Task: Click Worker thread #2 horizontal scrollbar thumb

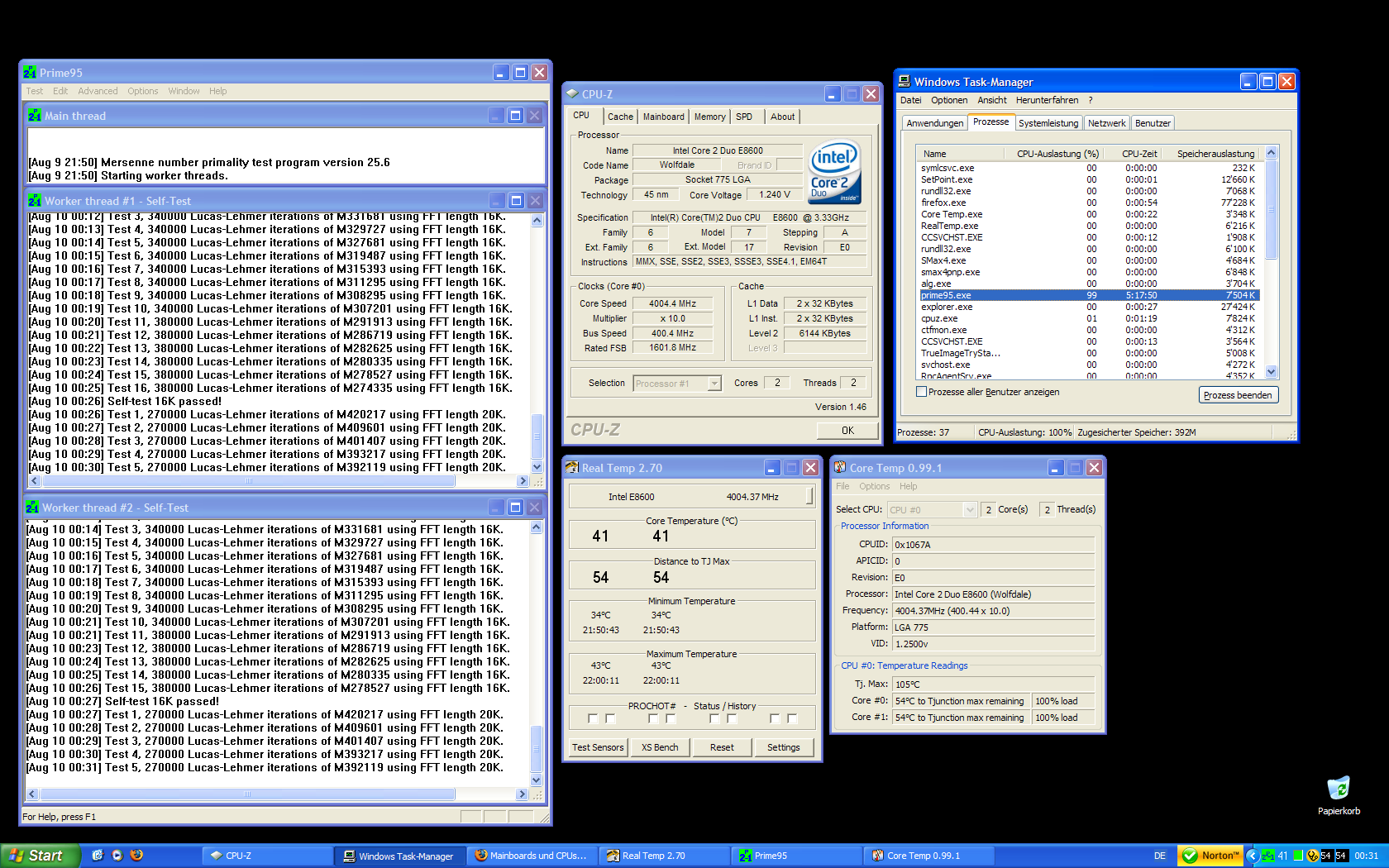Action: point(247,794)
